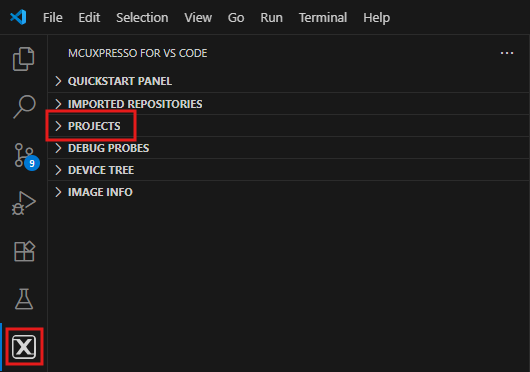Open the View menu

(x=198, y=18)
